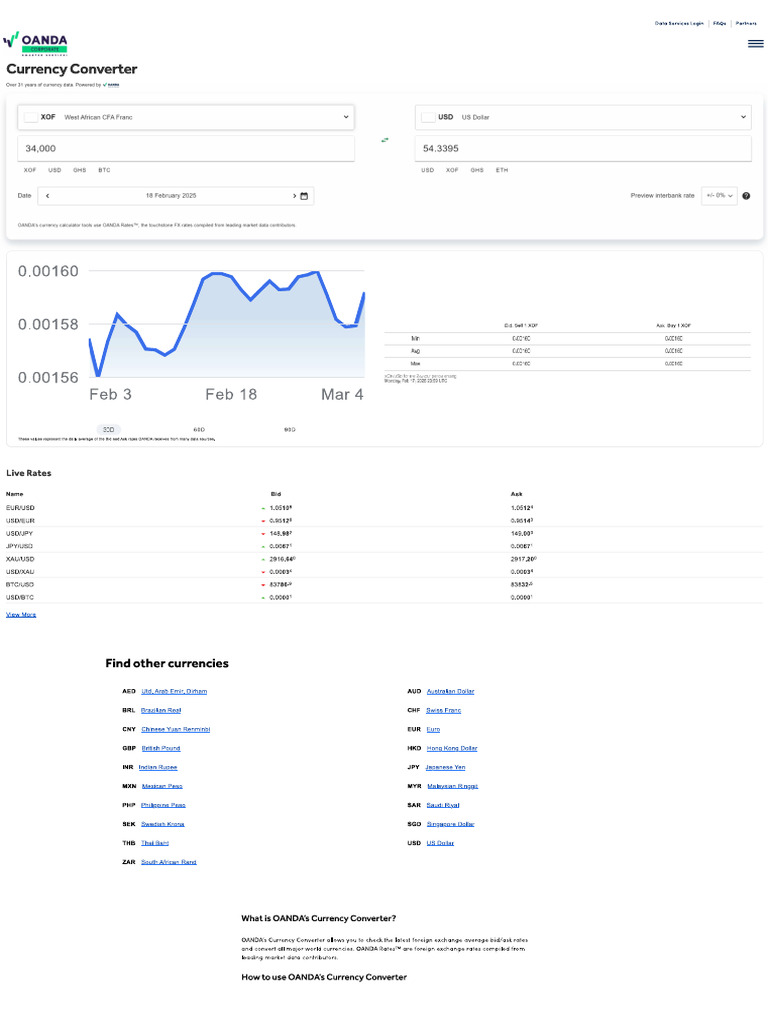Expand the XOF source currency dropdown
This screenshot has width=768, height=1024.
pos(185,118)
